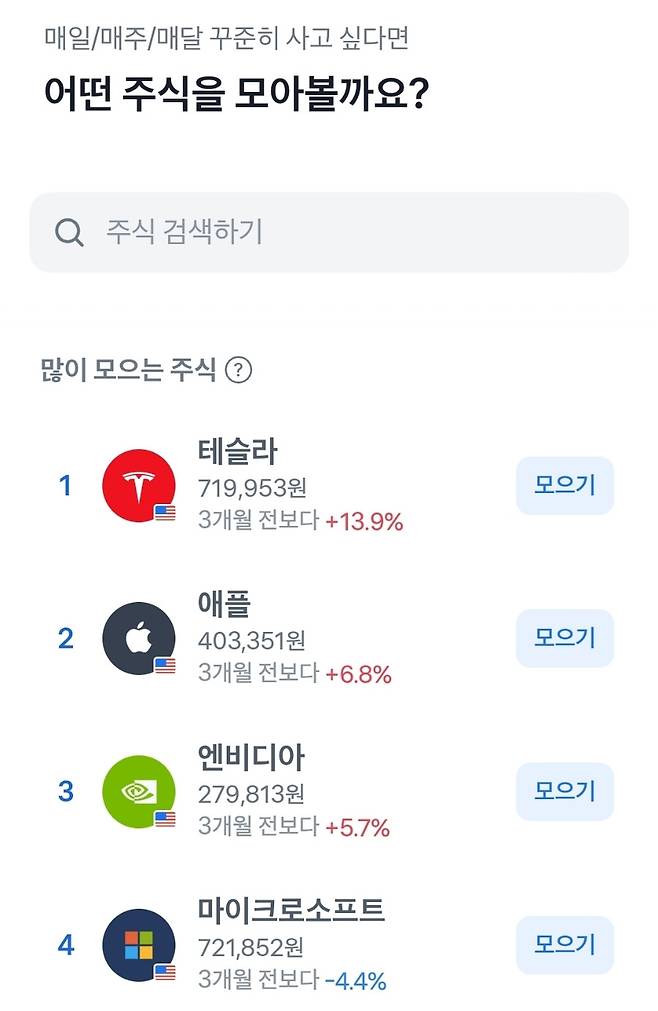Open the 엔비디아 stock name

coord(250,758)
